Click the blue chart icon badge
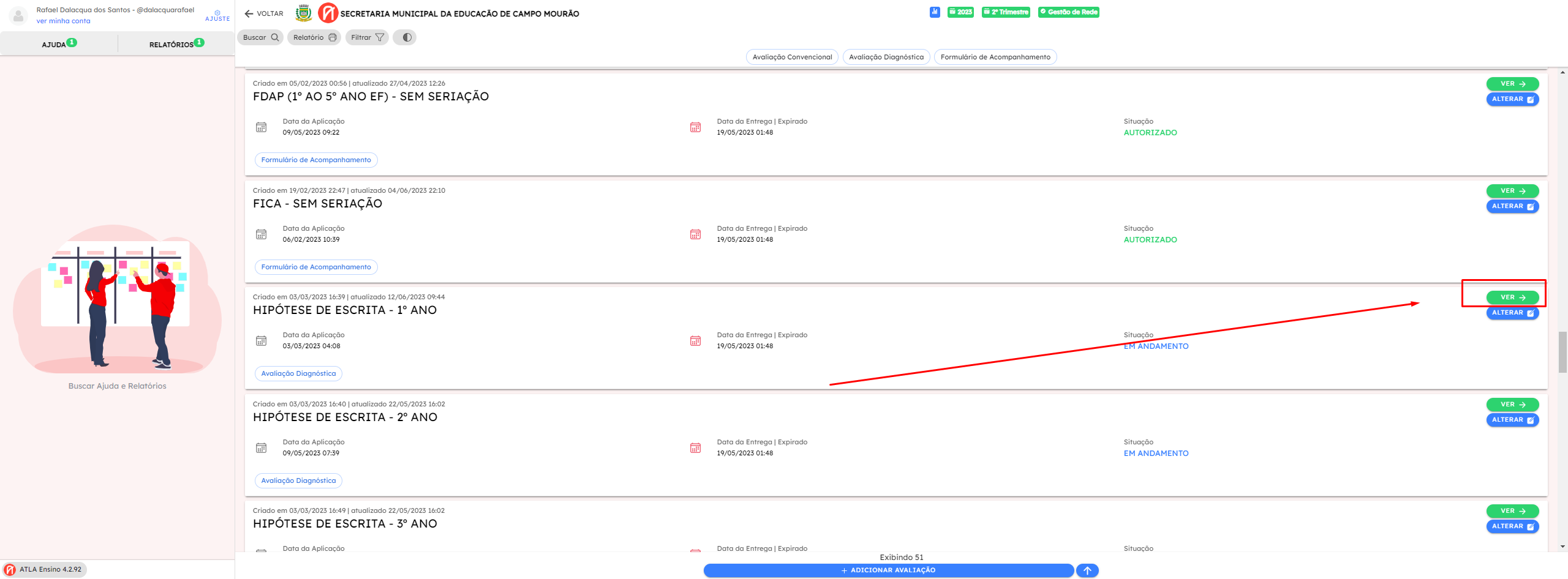This screenshot has height=579, width=1568. [935, 12]
